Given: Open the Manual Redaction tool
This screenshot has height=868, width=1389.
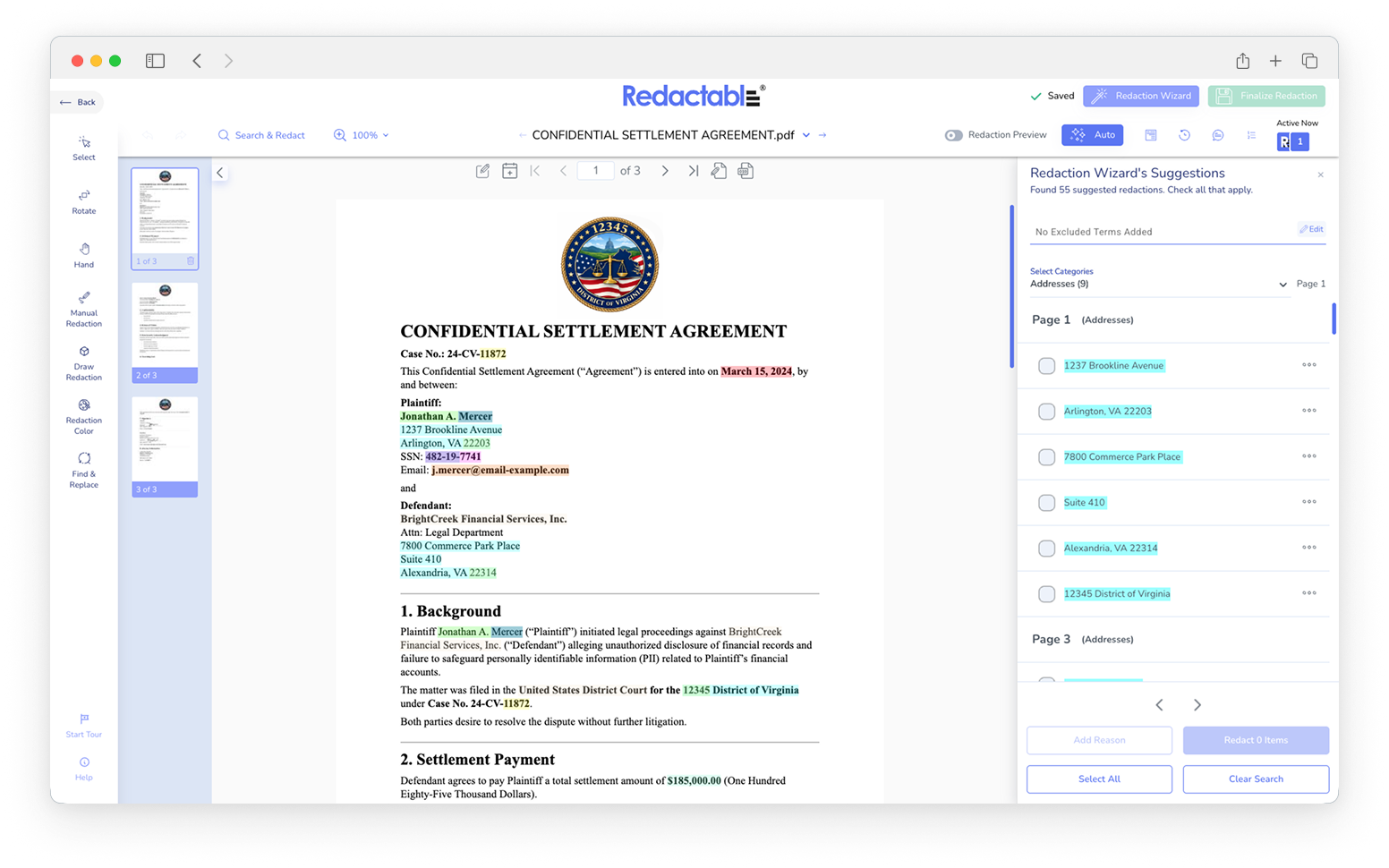Looking at the screenshot, I should pos(84,310).
